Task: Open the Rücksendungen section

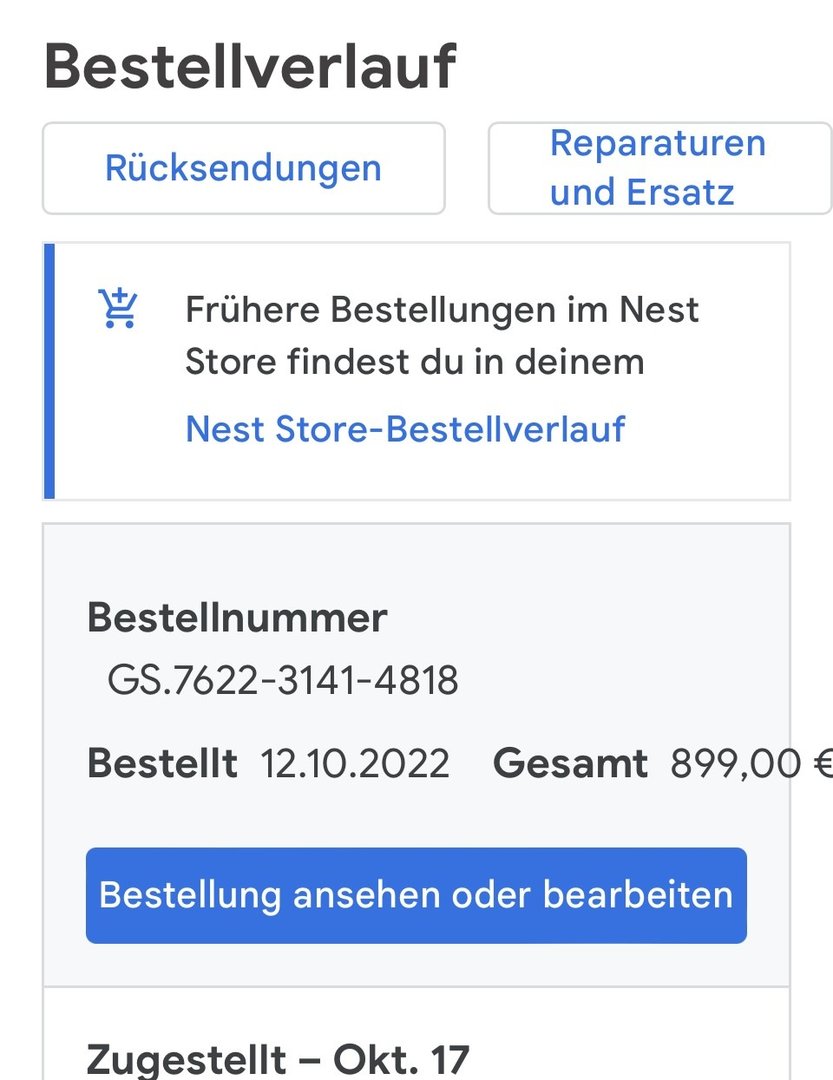Action: (243, 168)
